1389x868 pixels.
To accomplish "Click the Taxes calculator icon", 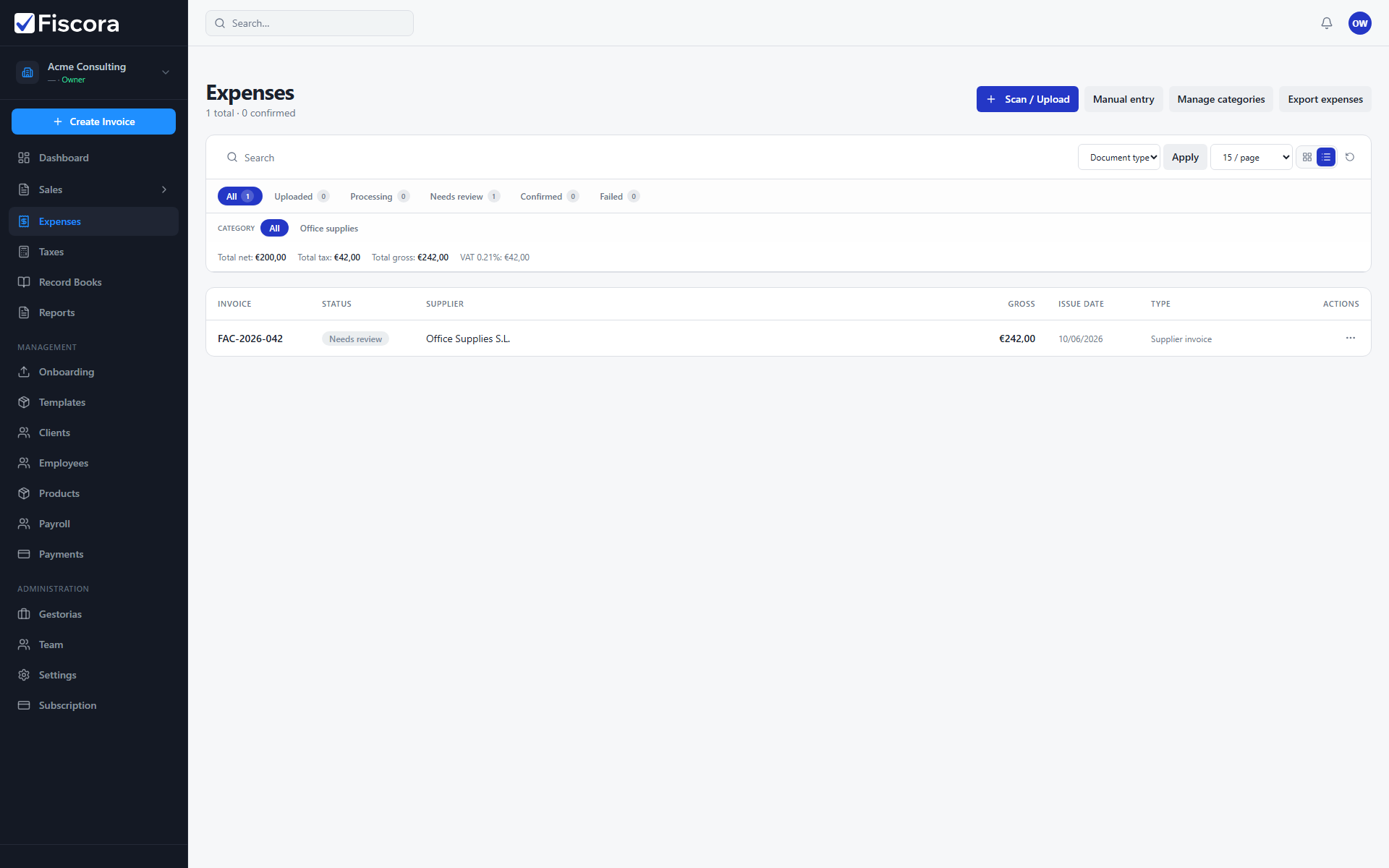I will coord(24,252).
